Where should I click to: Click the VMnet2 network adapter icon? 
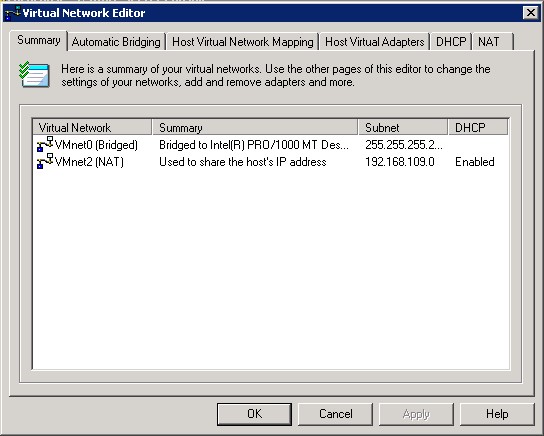point(45,161)
